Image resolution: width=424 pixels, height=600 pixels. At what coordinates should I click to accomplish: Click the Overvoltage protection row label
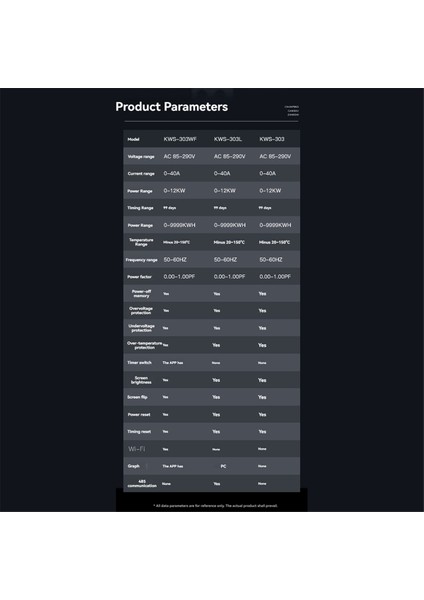point(141,311)
